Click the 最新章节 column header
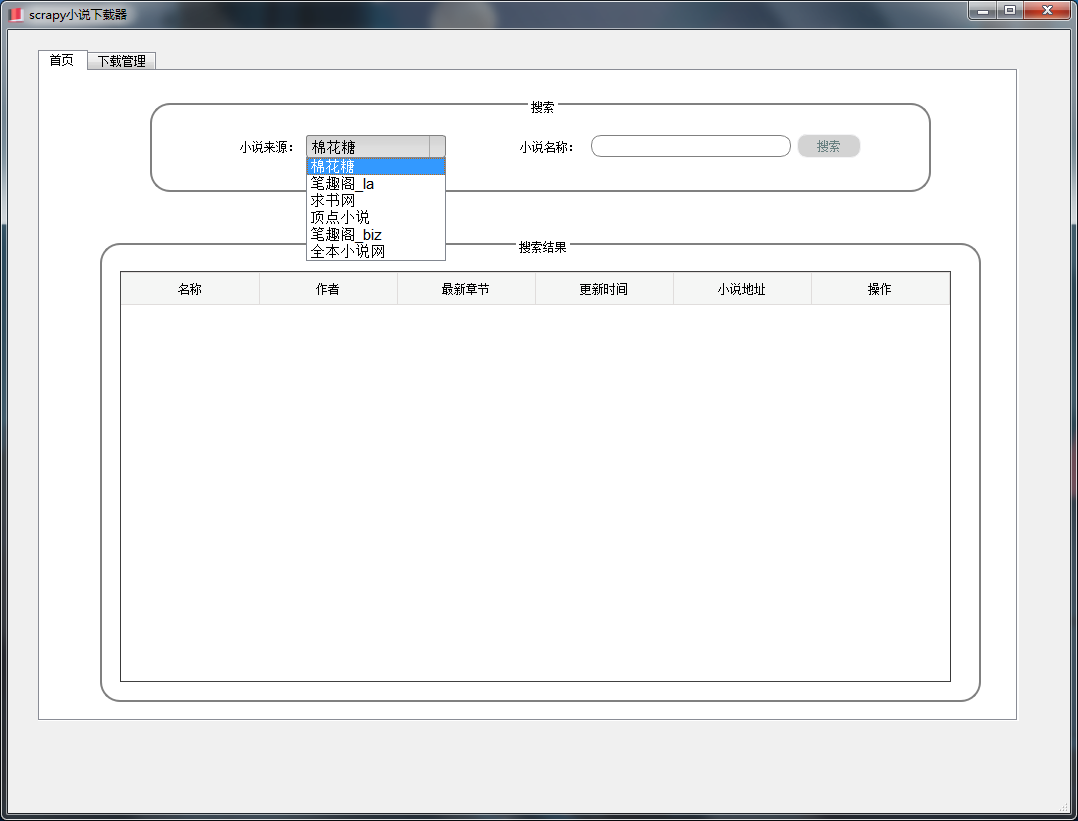Image resolution: width=1078 pixels, height=821 pixels. pos(466,289)
